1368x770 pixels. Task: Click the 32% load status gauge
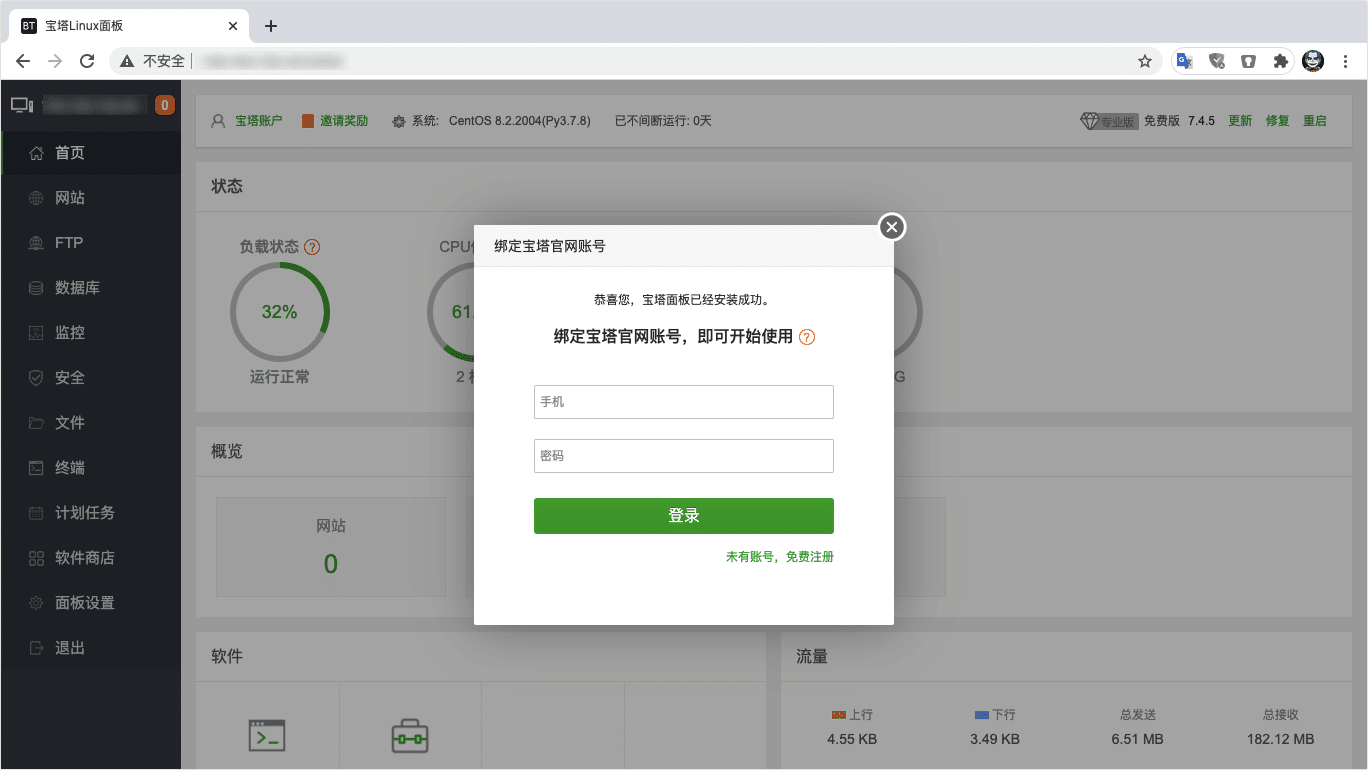coord(280,312)
